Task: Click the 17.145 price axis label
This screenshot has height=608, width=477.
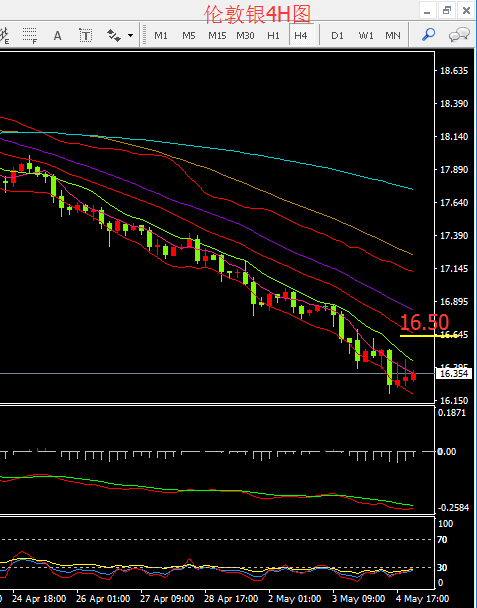Action: click(454, 268)
